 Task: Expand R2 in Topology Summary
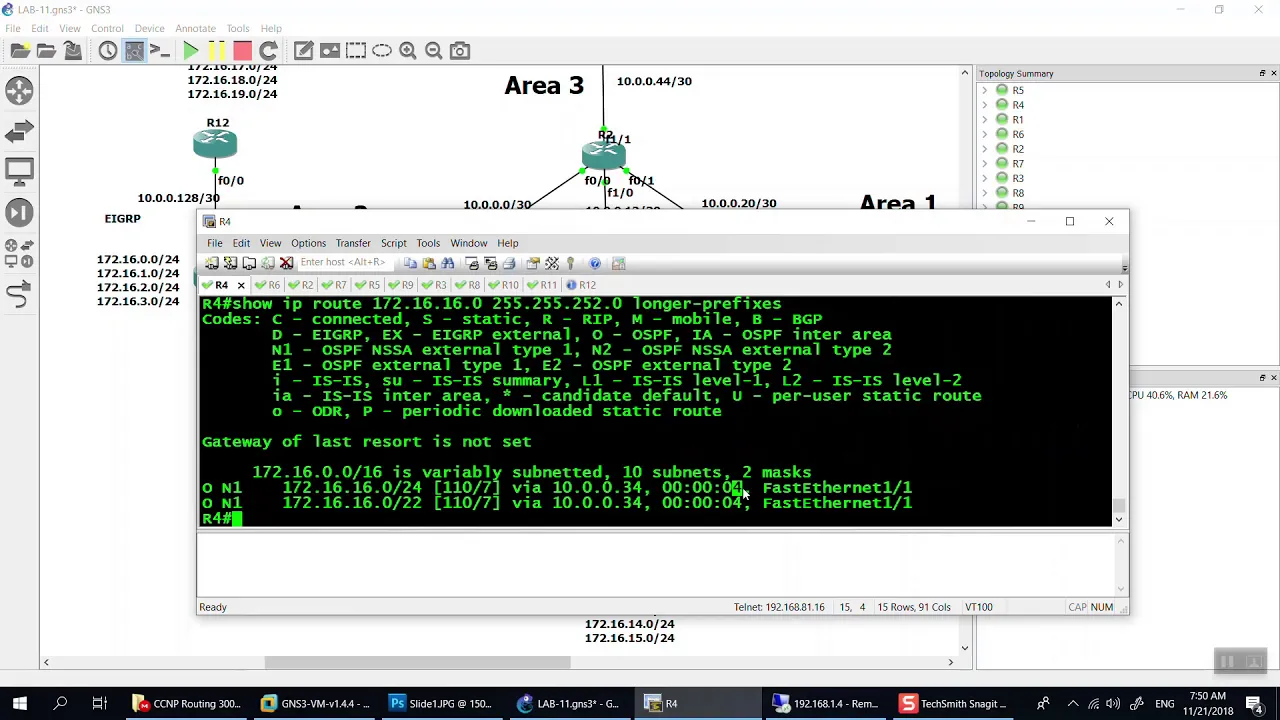point(984,149)
